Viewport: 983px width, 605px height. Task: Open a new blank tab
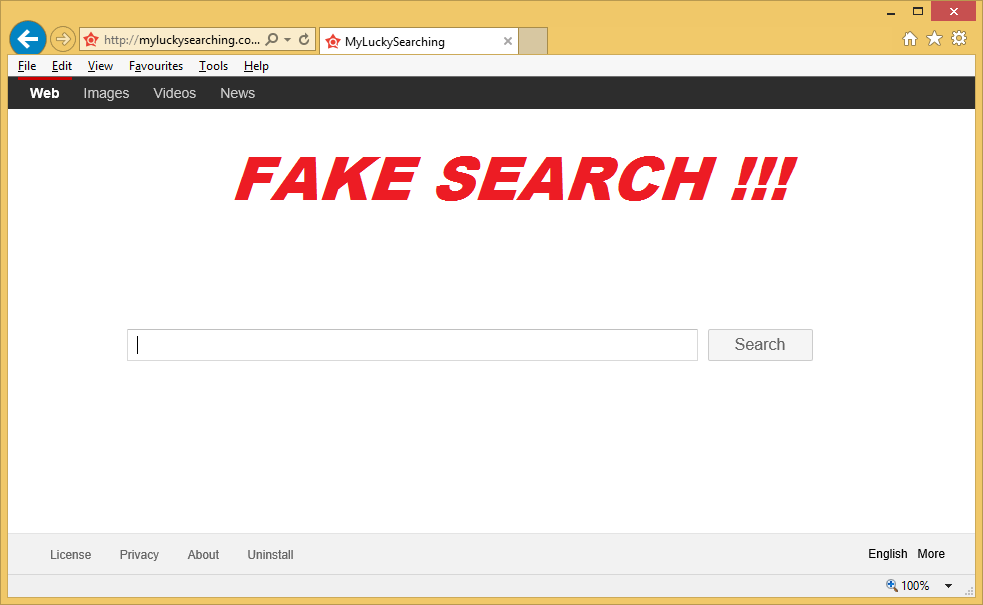pos(533,41)
